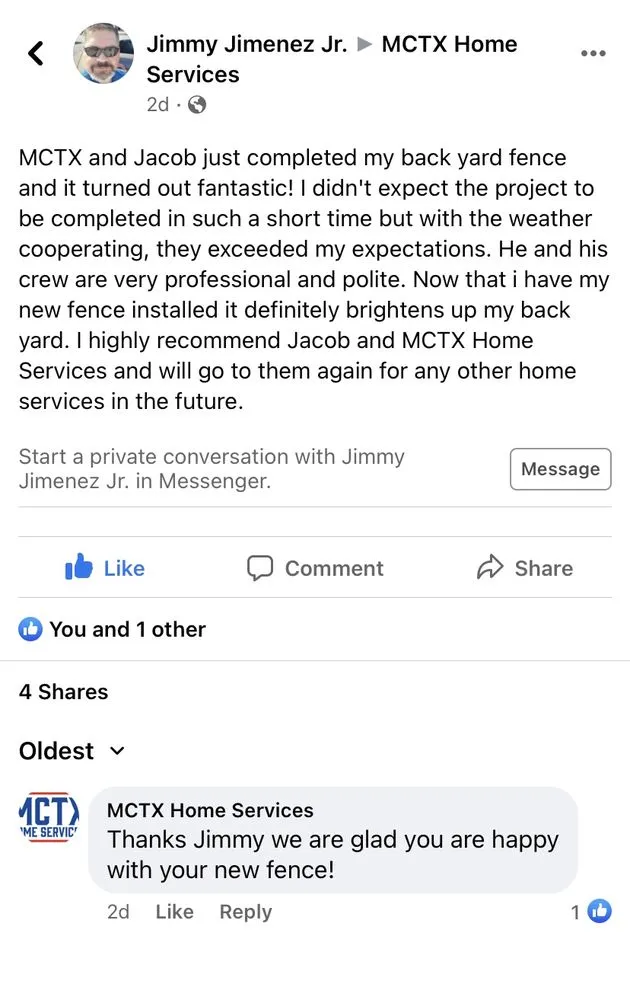Like the post

click(x=104, y=568)
